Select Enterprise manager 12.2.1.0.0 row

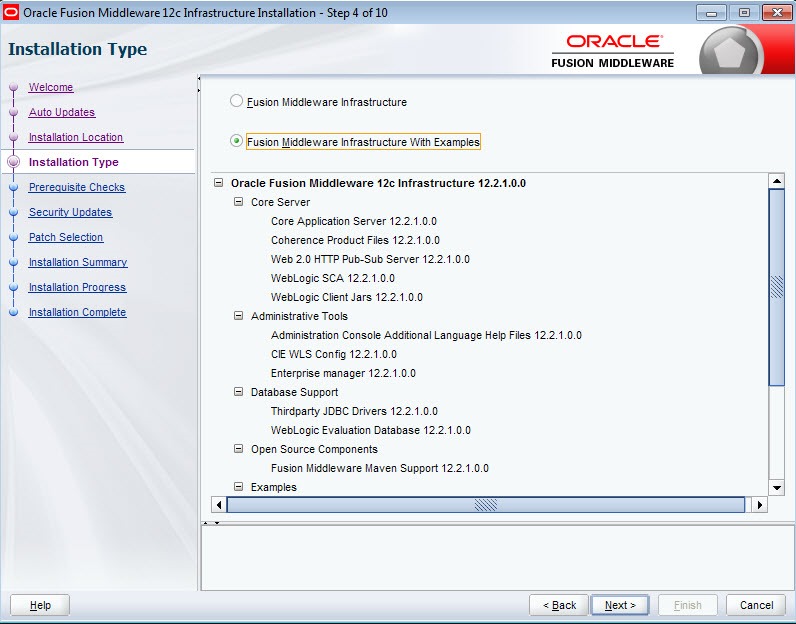pos(343,373)
